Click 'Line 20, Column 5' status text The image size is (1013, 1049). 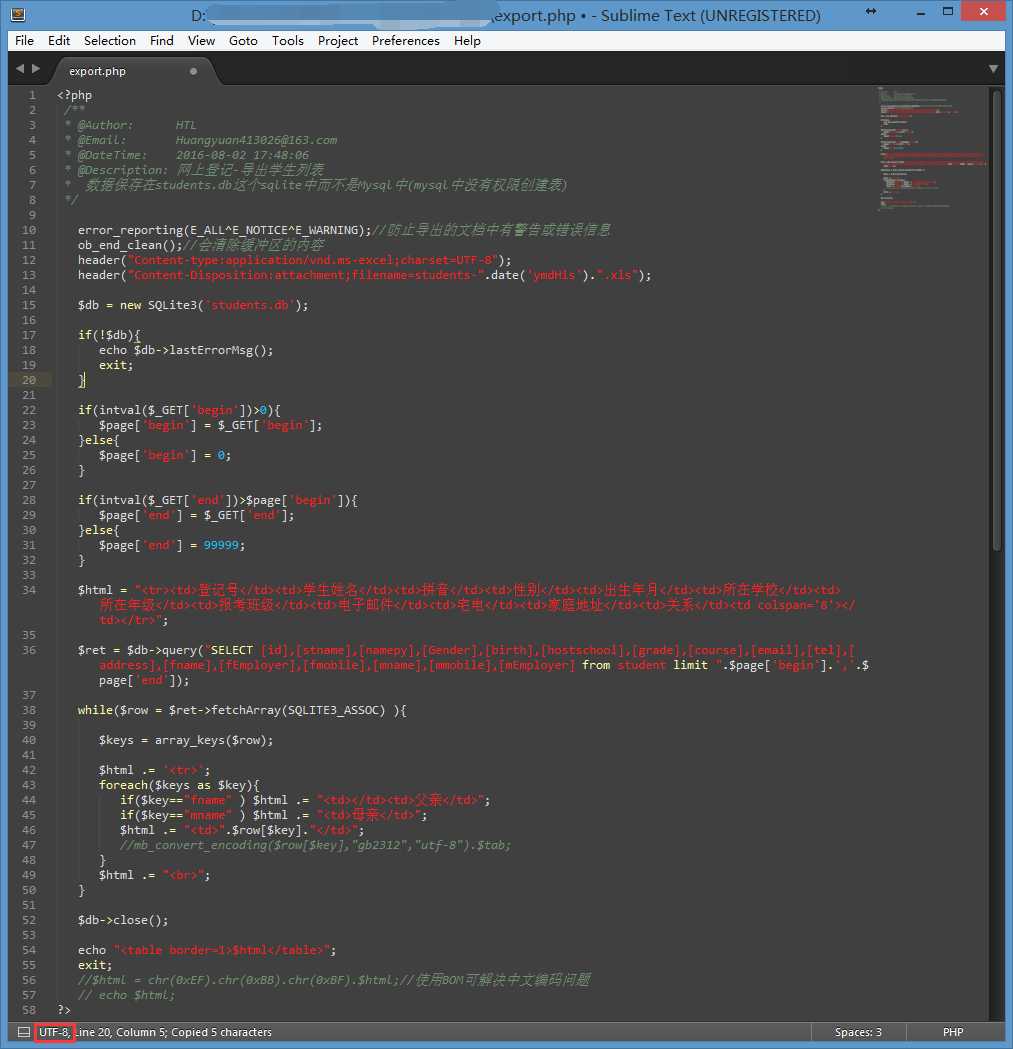click(120, 1032)
